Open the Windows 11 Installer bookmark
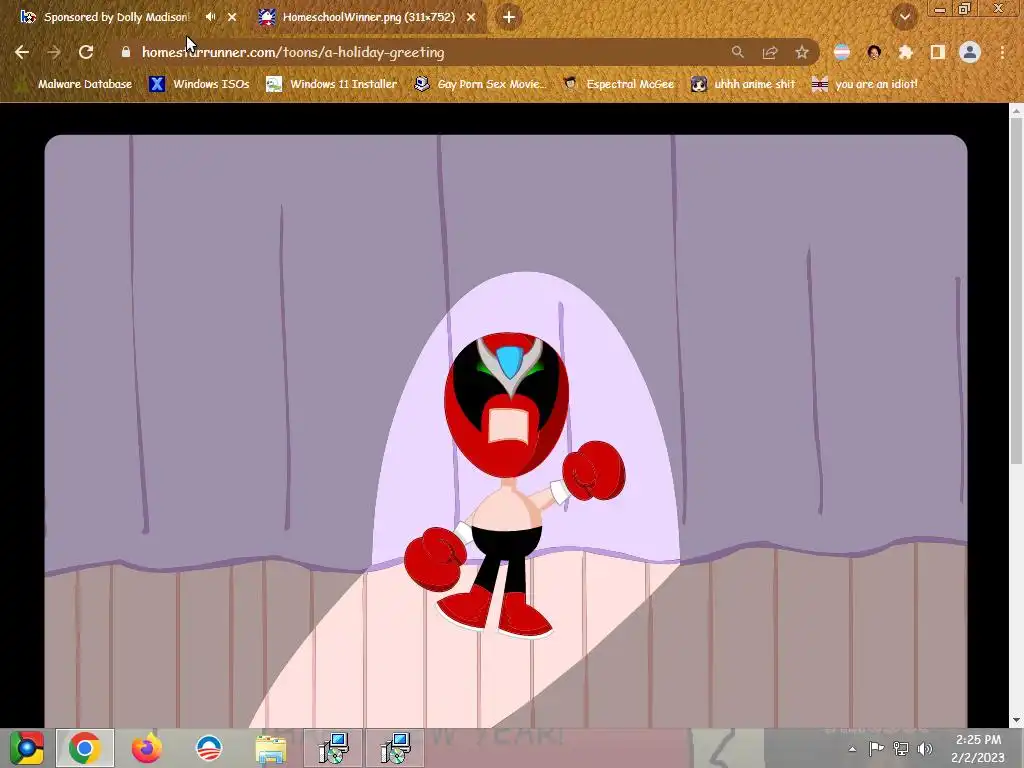Viewport: 1024px width, 768px height. (x=332, y=84)
